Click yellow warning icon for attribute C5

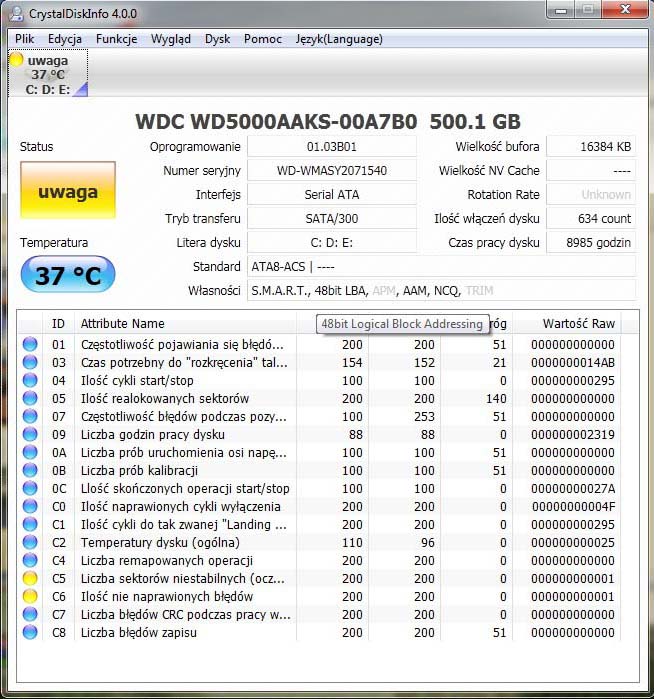[30, 579]
